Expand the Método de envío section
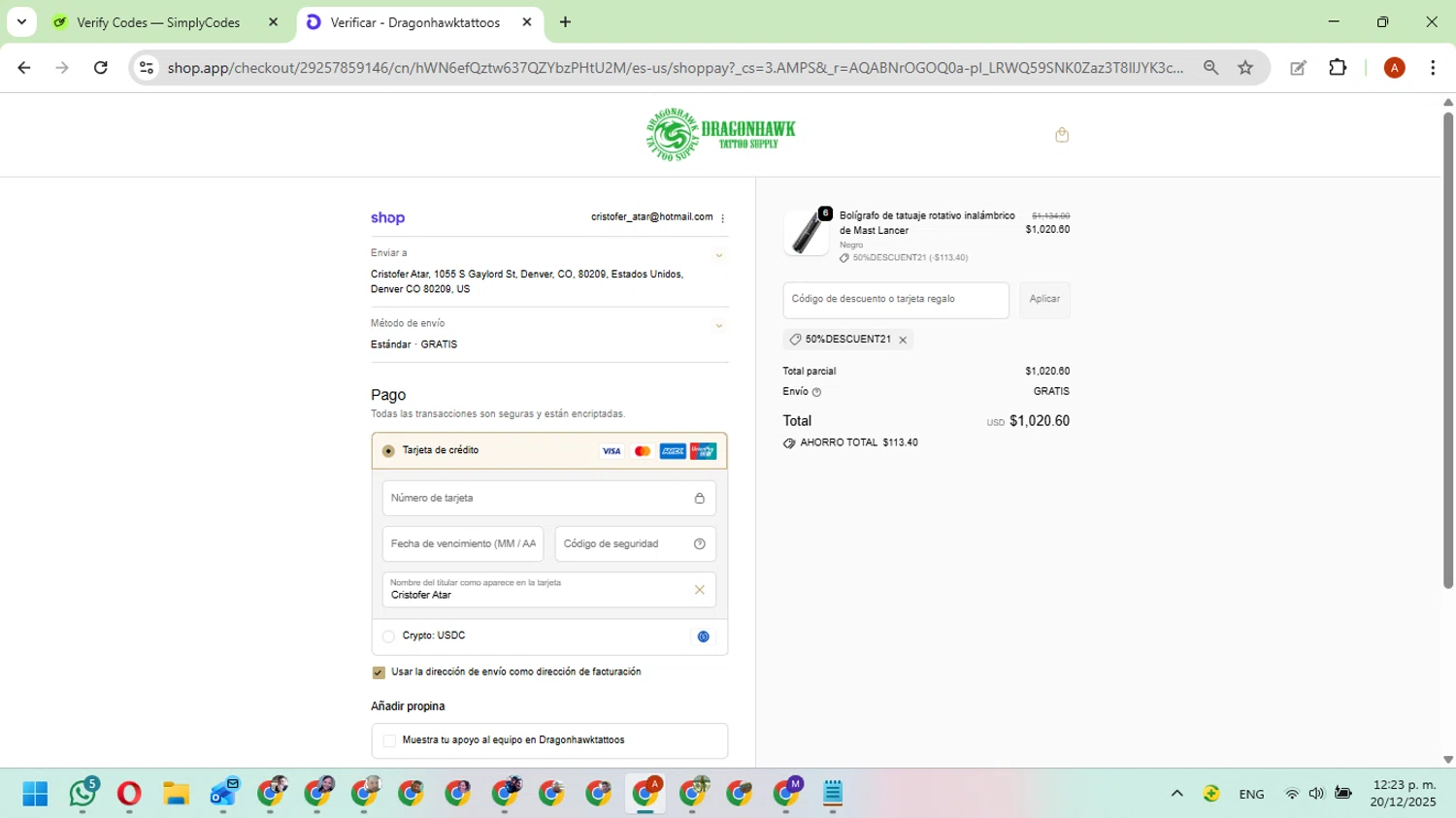 point(719,326)
